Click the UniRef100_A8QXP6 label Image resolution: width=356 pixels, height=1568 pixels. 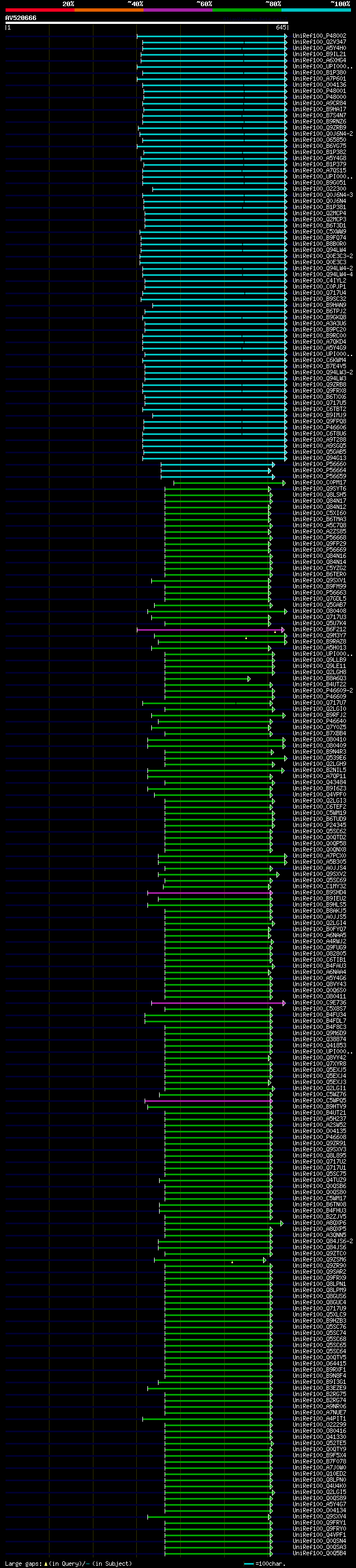tap(319, 1224)
